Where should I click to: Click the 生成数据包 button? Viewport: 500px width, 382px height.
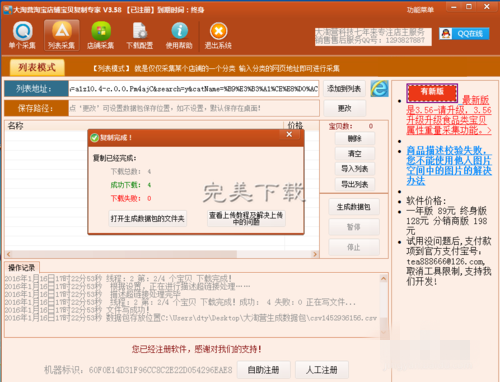pyautogui.click(x=354, y=207)
